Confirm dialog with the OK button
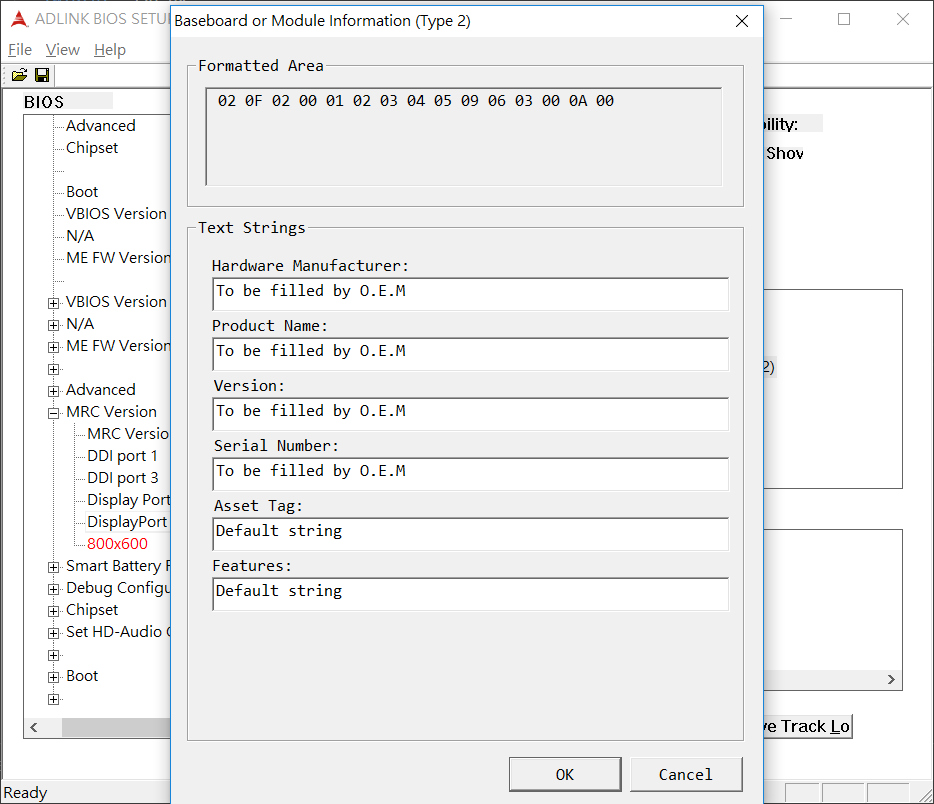 (x=565, y=774)
